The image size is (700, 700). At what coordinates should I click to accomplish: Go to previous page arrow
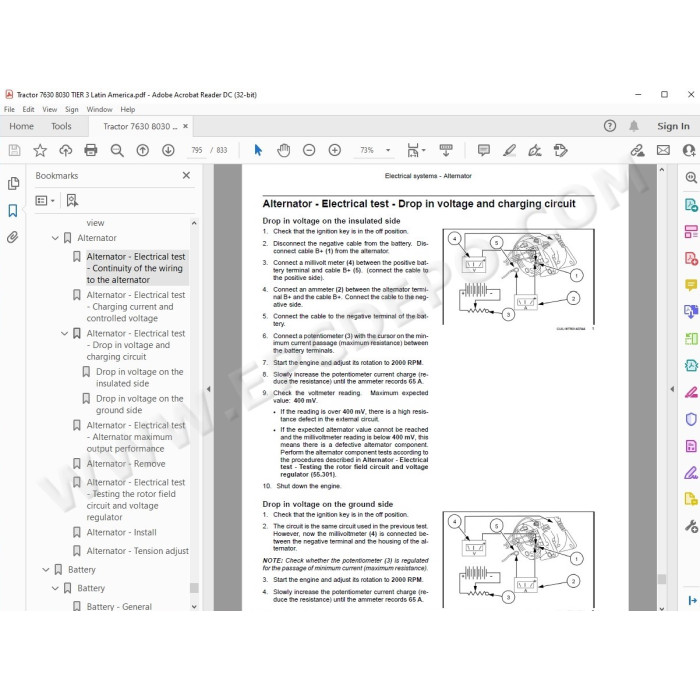142,150
